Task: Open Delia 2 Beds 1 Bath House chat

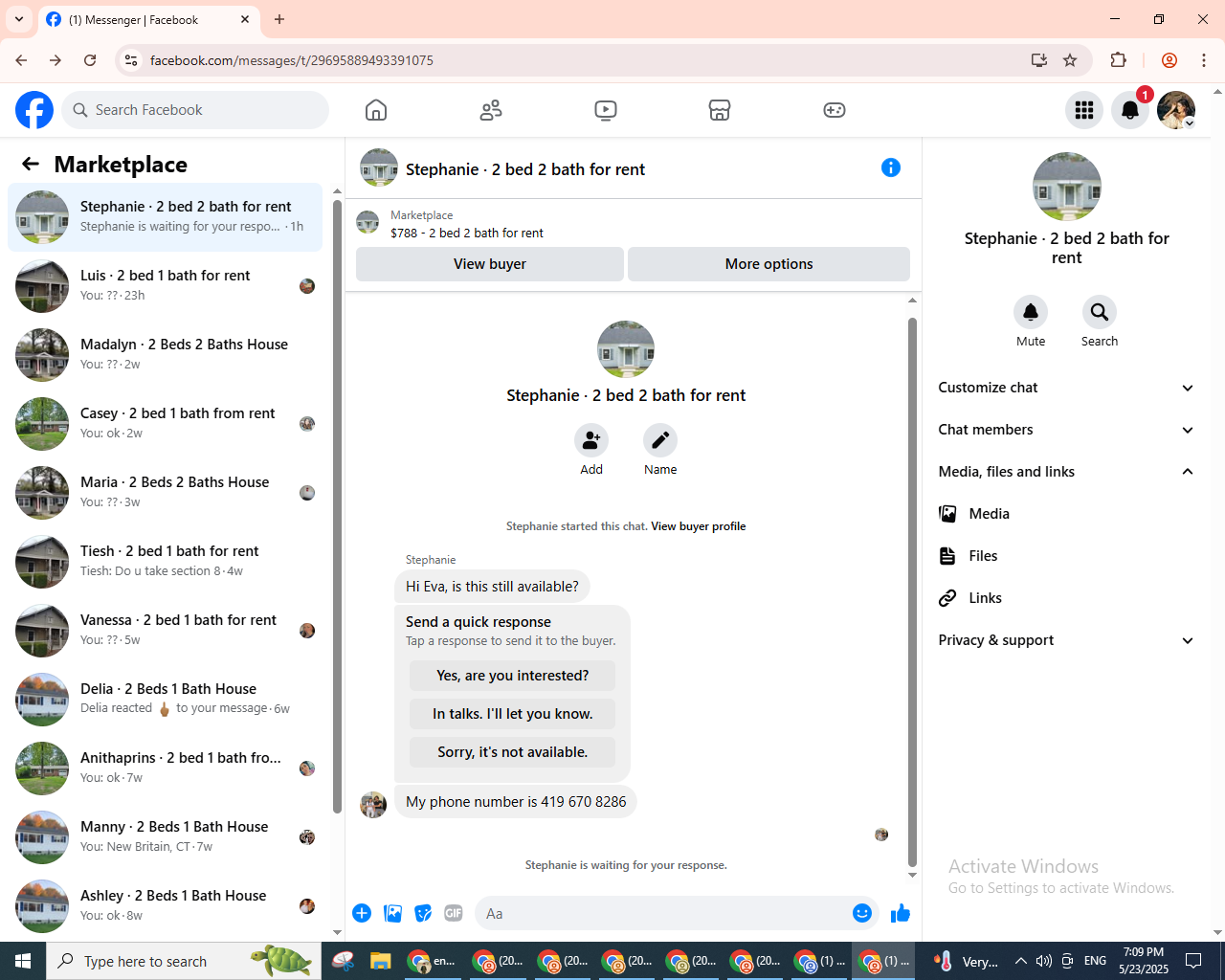Action: pyautogui.click(x=166, y=700)
